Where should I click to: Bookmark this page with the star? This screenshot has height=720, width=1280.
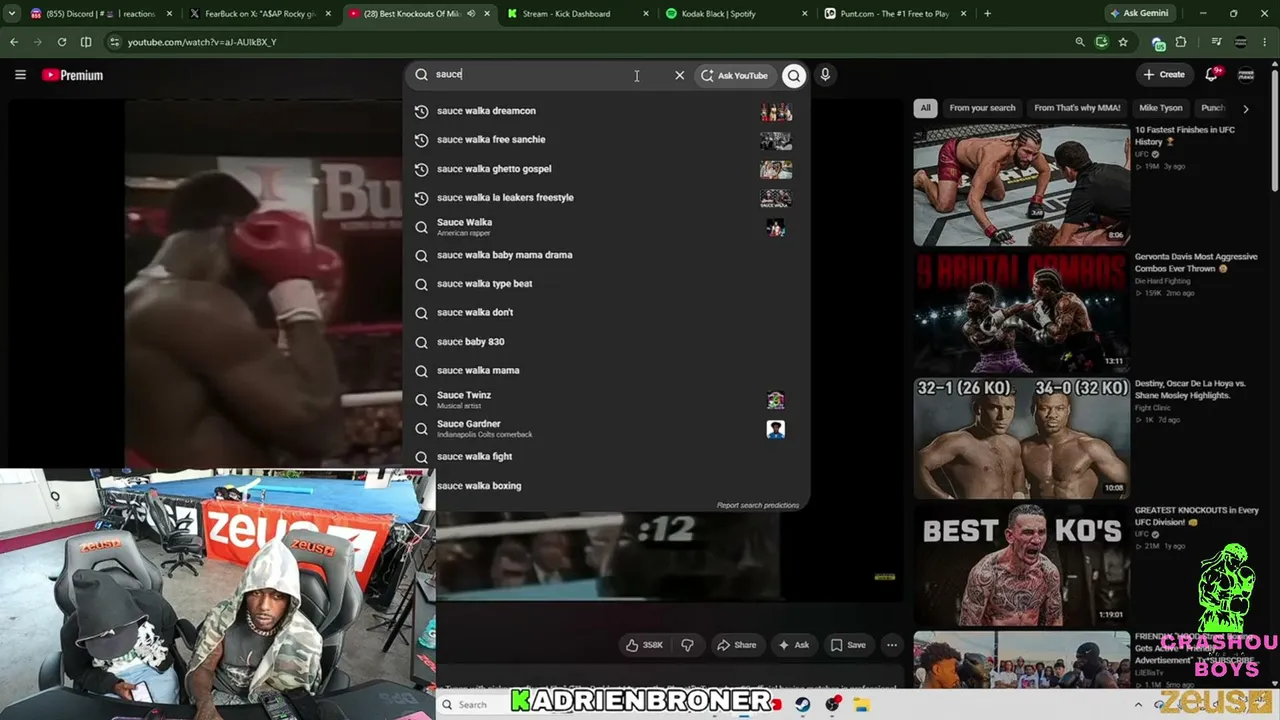pos(1123,42)
